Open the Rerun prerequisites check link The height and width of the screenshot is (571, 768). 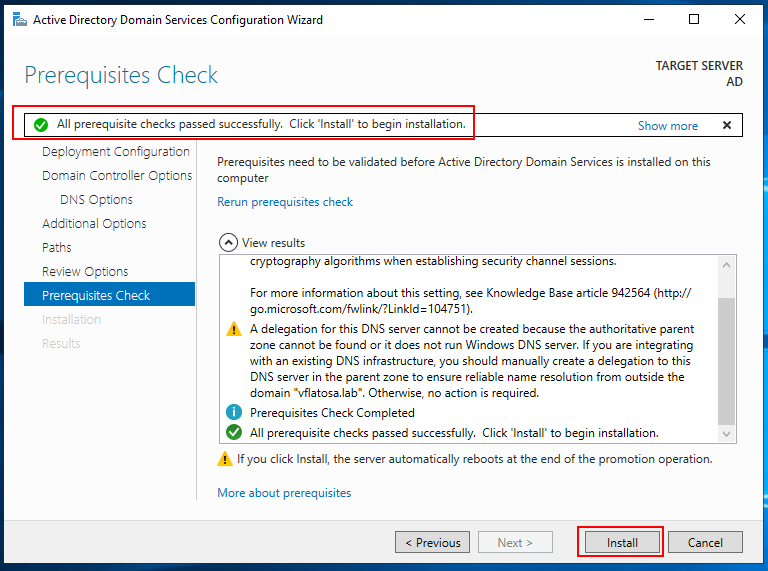tap(285, 202)
